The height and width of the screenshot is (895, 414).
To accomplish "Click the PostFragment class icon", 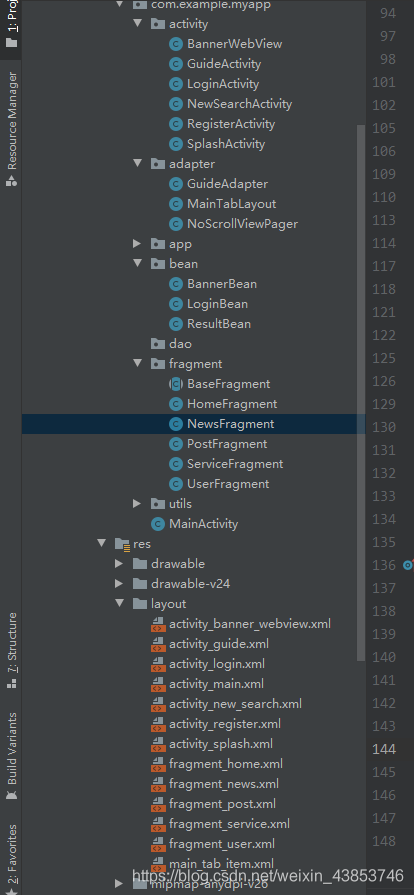I will point(176,444).
